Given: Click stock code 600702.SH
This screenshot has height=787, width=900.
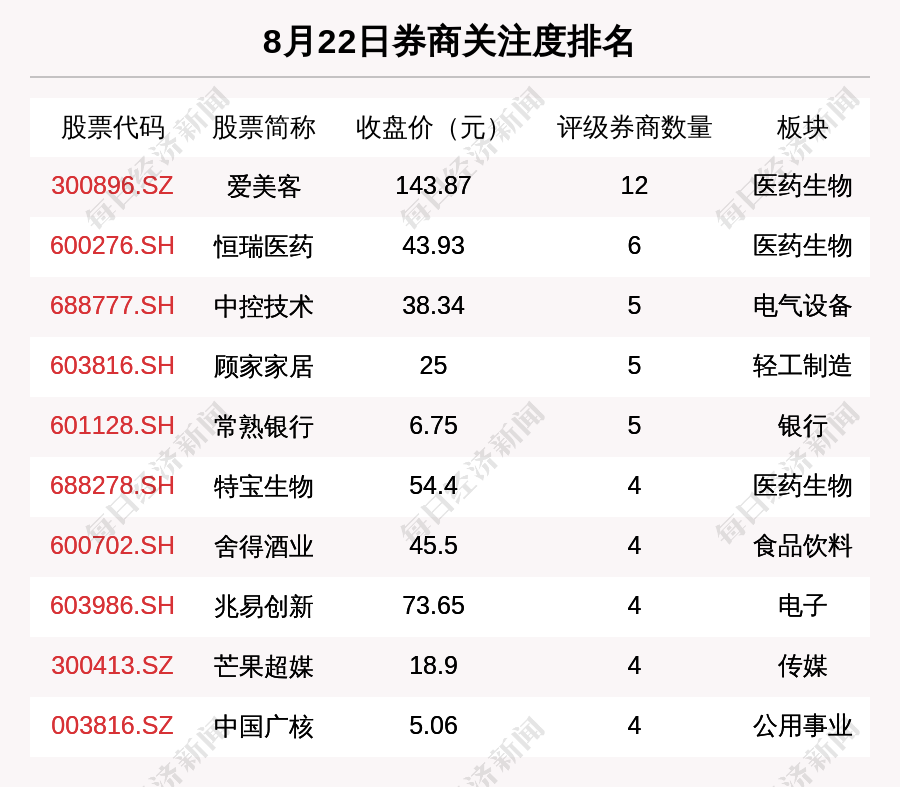Looking at the screenshot, I should click(112, 546).
